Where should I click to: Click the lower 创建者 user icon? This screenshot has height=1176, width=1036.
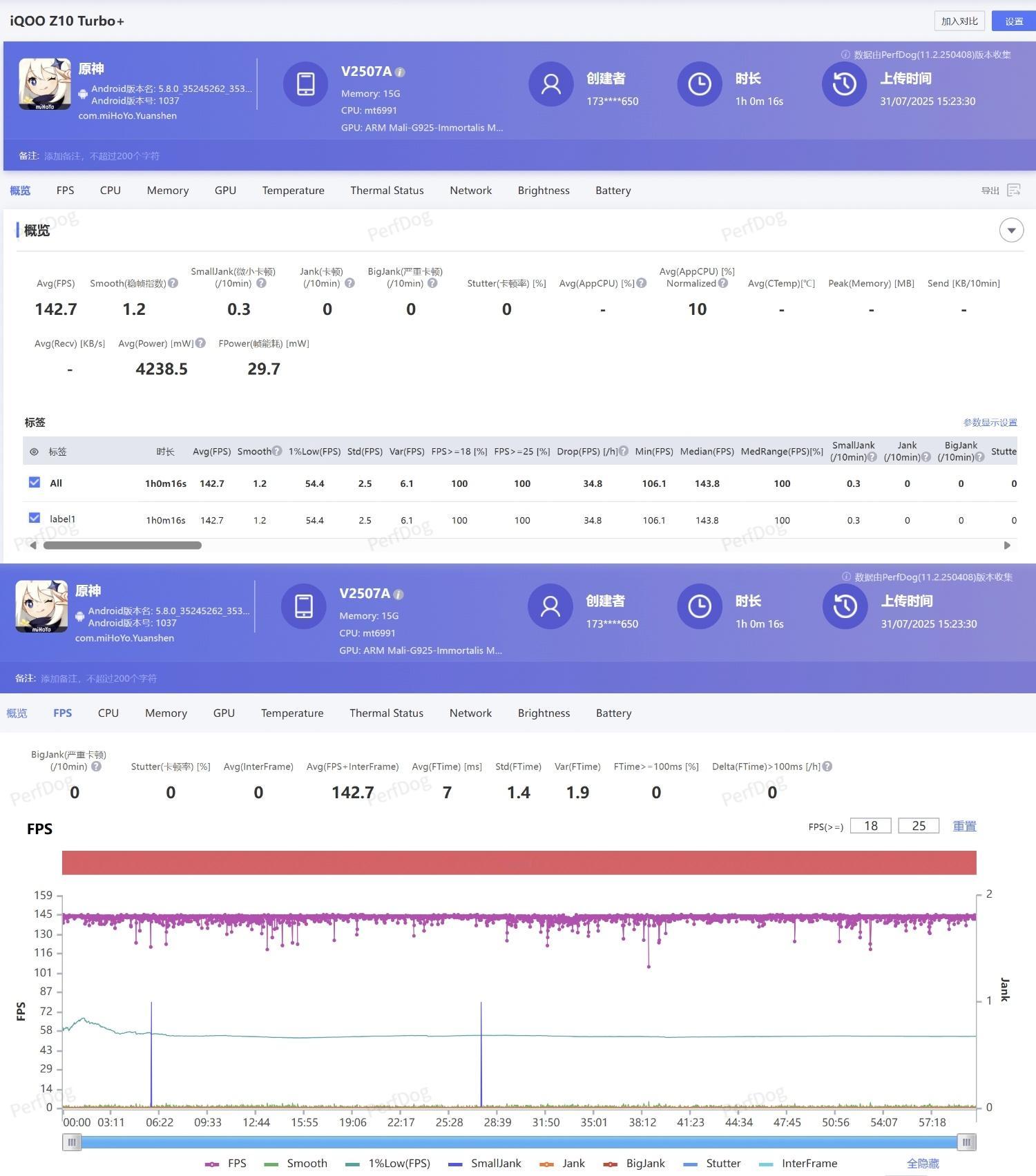click(550, 606)
